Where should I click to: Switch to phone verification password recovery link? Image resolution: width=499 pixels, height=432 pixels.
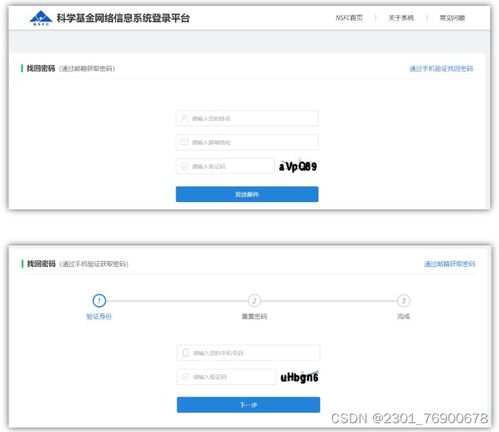[441, 69]
